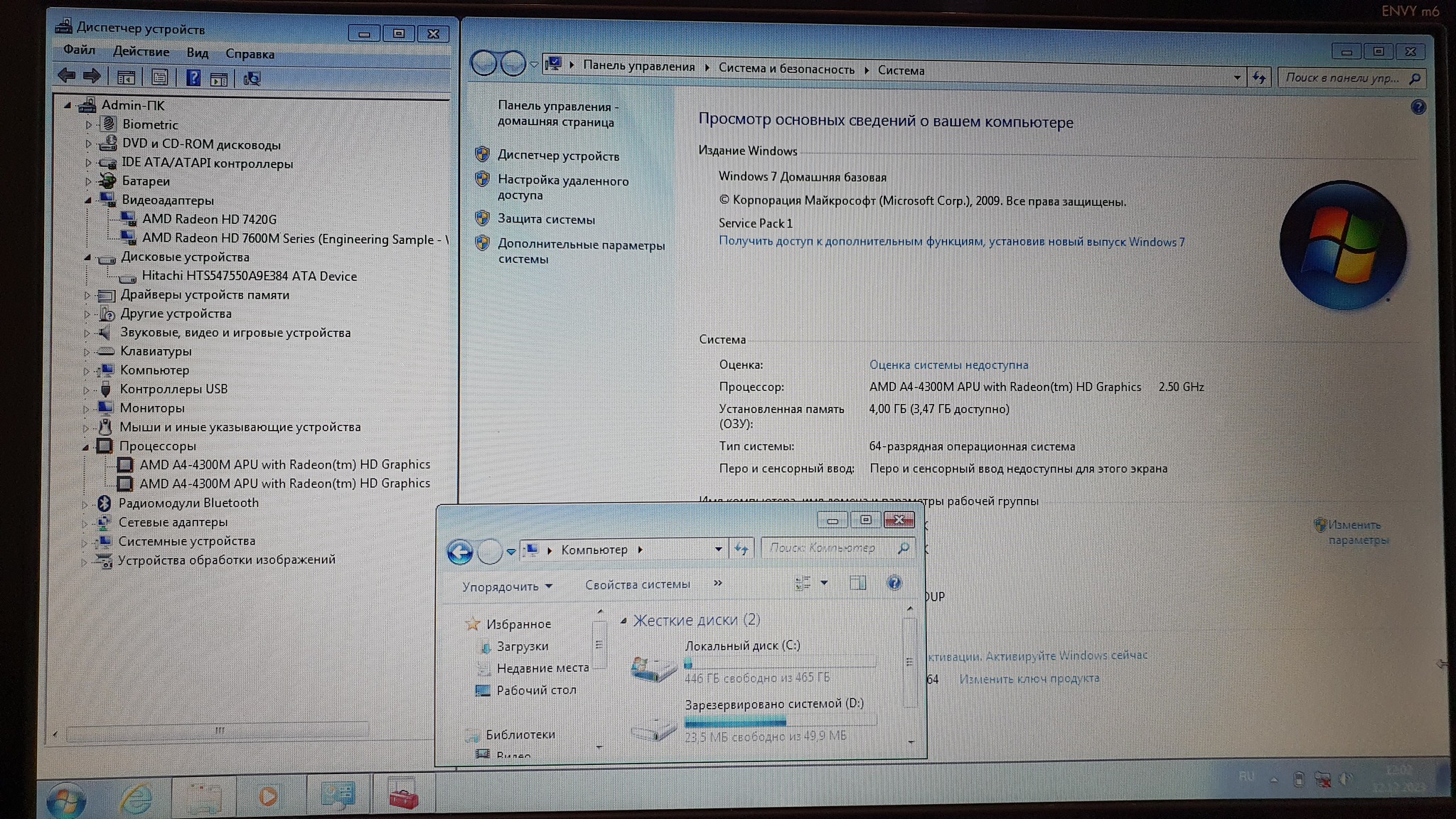Click Изменить ключ продукта link
The image size is (1456, 819).
1029,679
